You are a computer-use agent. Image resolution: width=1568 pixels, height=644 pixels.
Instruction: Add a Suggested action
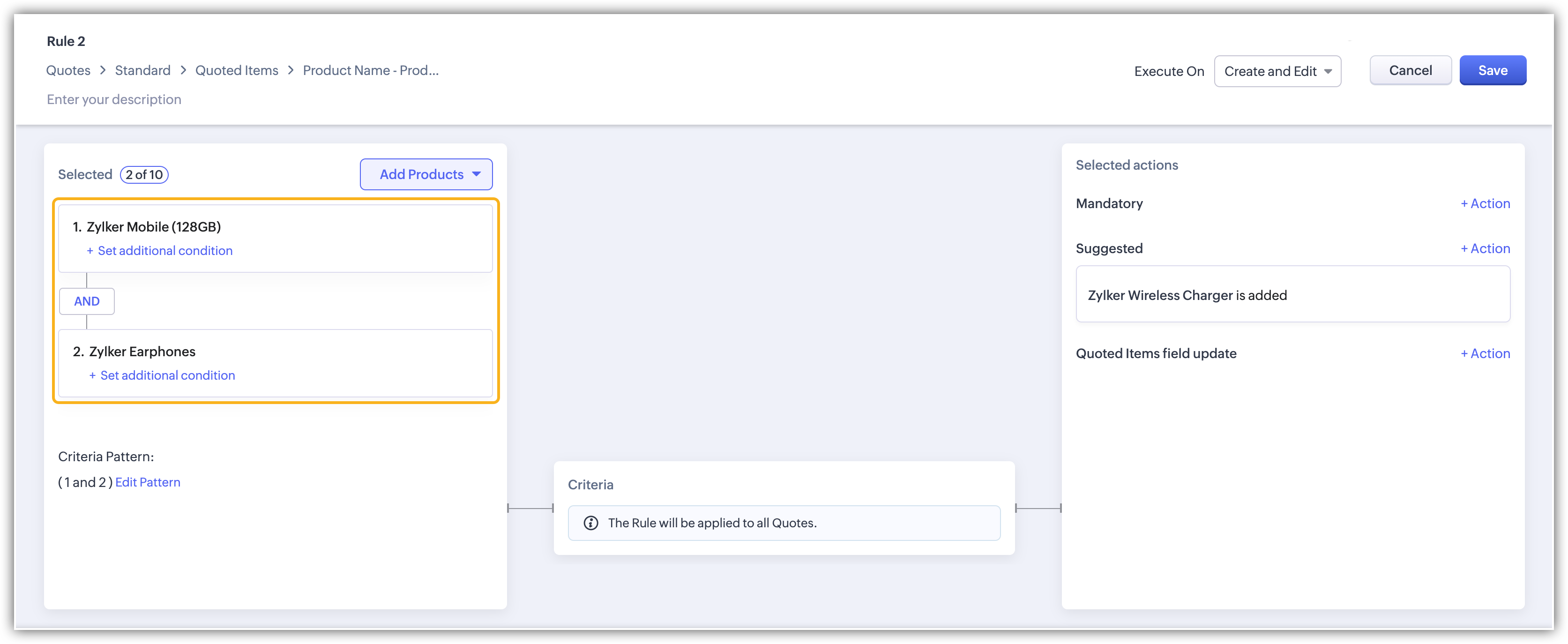pos(1485,248)
